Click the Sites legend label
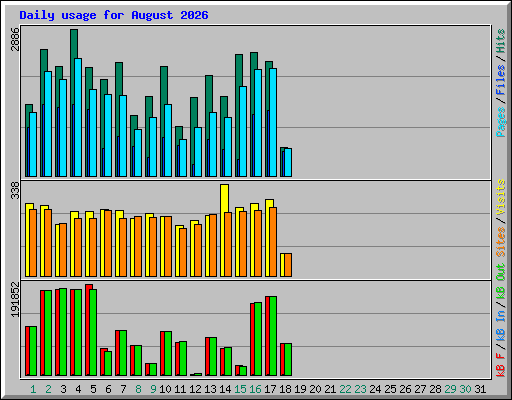 [501, 242]
